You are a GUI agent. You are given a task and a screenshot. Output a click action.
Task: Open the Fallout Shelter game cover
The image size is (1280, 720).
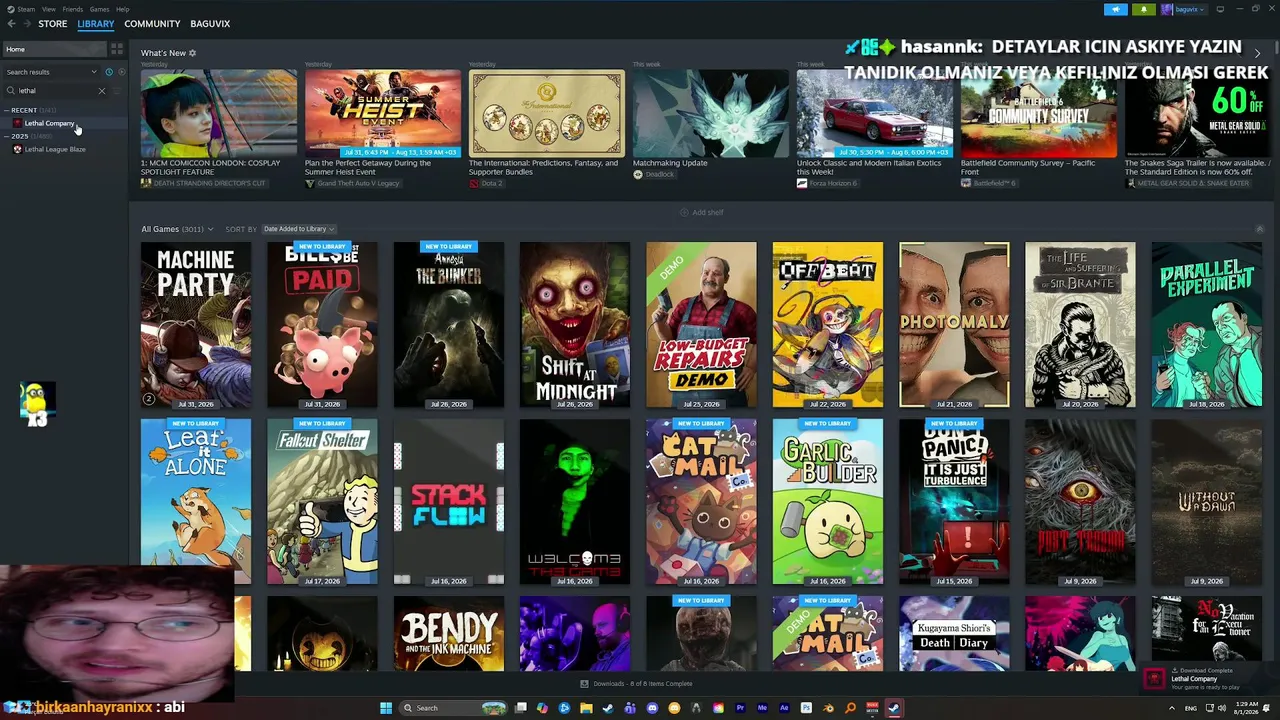pos(322,502)
